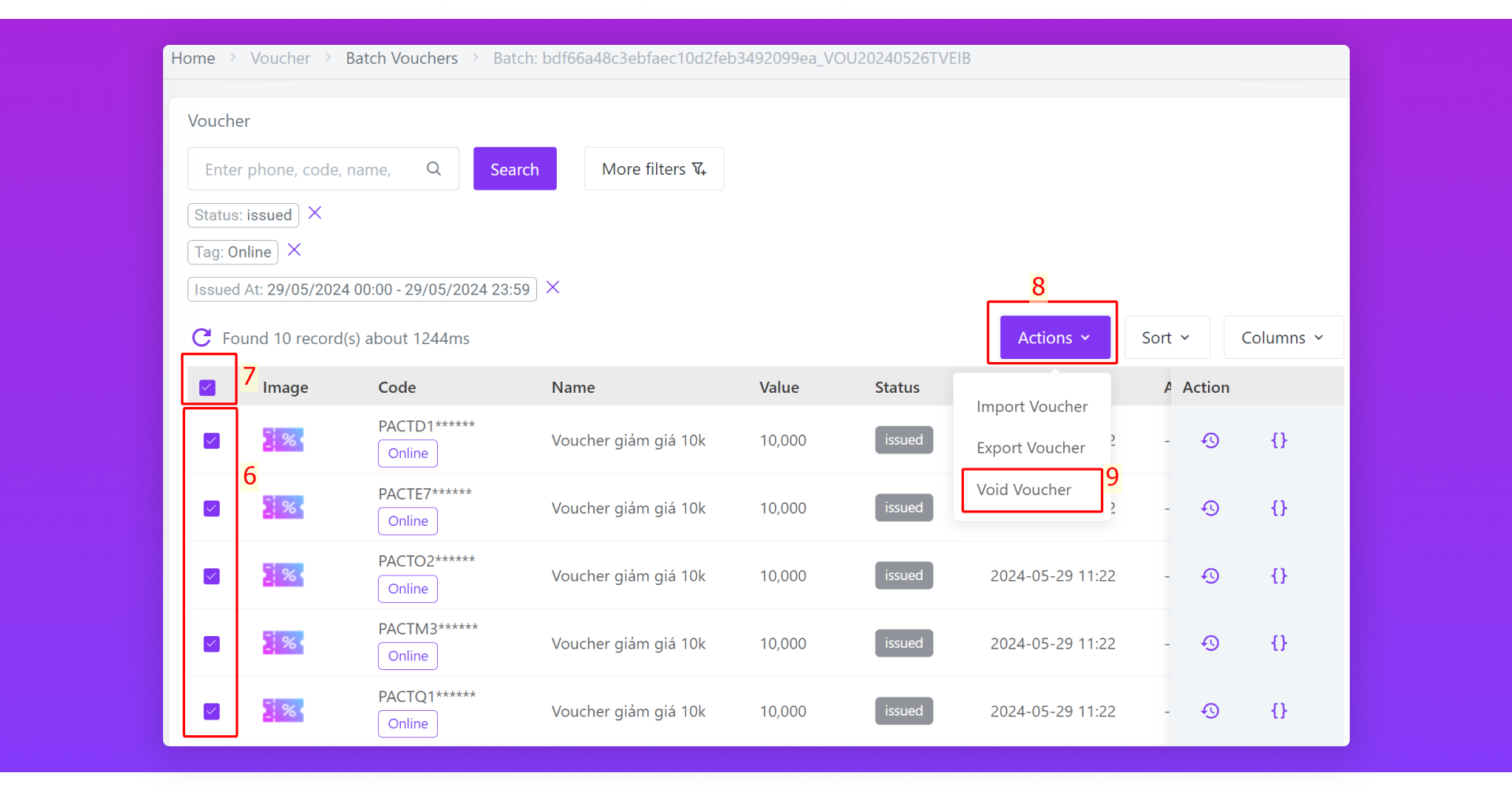Image resolution: width=1512 pixels, height=799 pixels.
Task: Click the magnifier icon in search box
Action: click(434, 168)
